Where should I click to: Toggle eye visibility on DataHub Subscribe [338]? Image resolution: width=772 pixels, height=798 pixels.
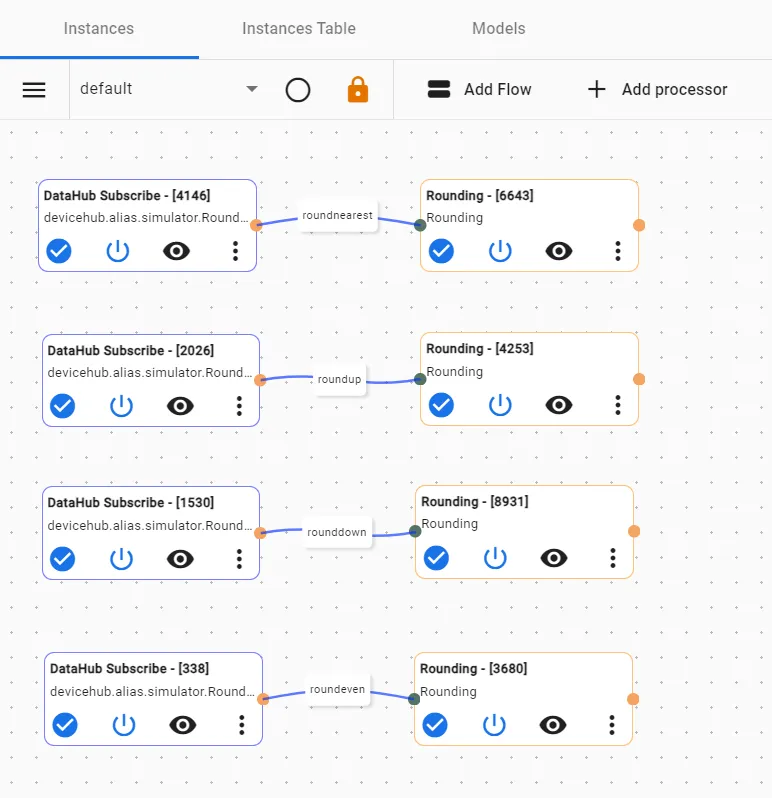(x=183, y=725)
